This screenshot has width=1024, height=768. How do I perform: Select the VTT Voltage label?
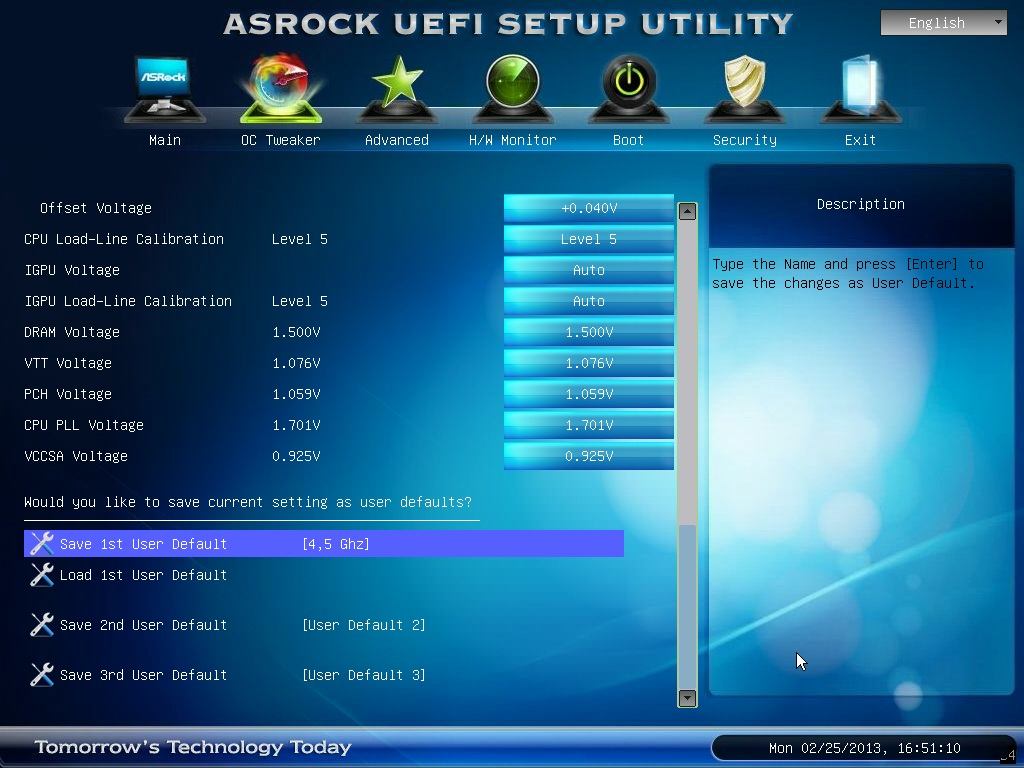coord(68,363)
